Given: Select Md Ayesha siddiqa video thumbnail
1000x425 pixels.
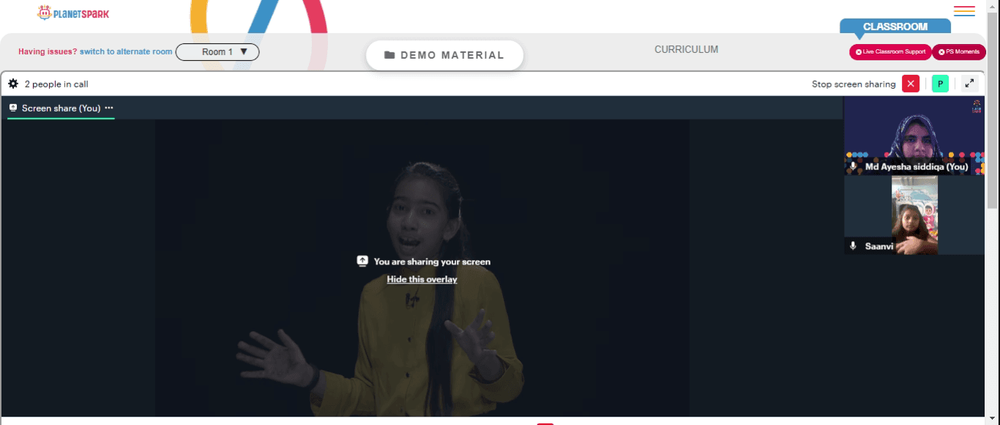Looking at the screenshot, I should tap(914, 136).
